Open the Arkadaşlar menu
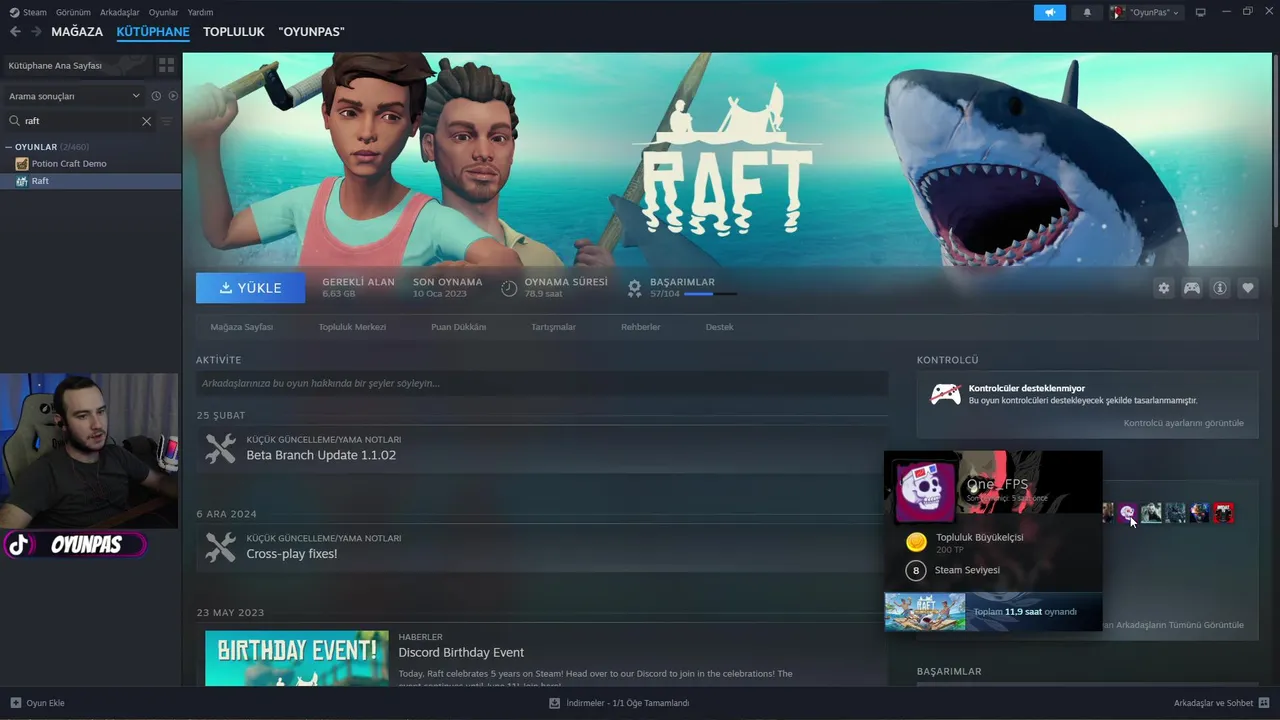Image resolution: width=1280 pixels, height=720 pixels. pos(119,12)
